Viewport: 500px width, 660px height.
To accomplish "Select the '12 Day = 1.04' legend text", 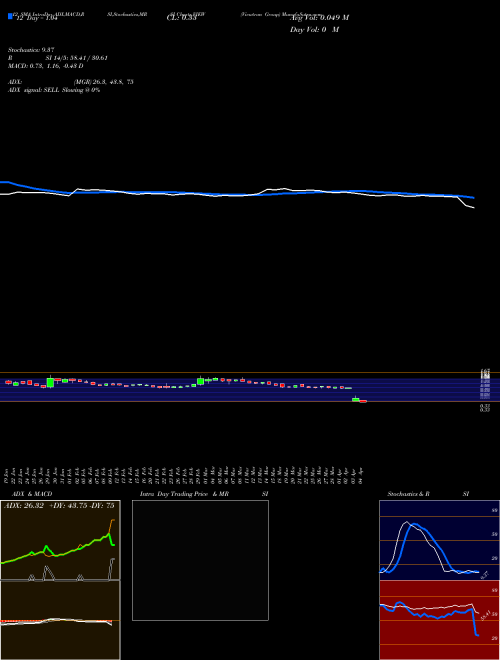I will tap(37, 19).
